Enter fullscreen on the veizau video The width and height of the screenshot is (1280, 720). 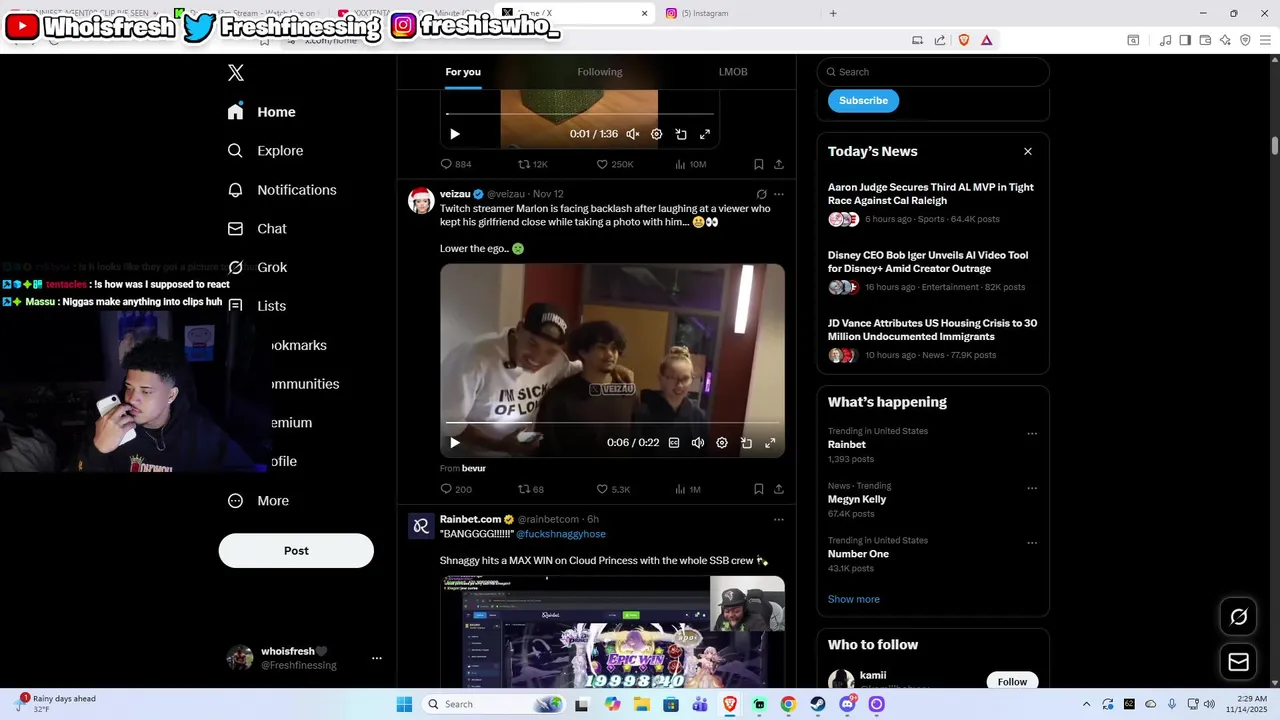point(770,442)
